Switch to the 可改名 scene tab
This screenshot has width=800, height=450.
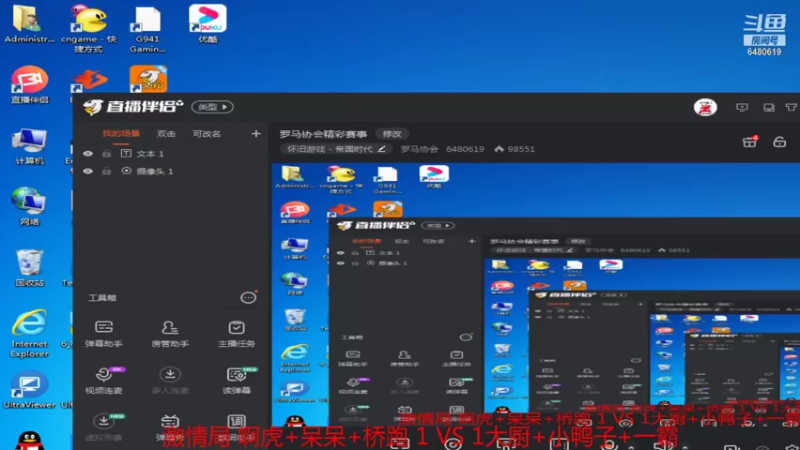[x=207, y=134]
